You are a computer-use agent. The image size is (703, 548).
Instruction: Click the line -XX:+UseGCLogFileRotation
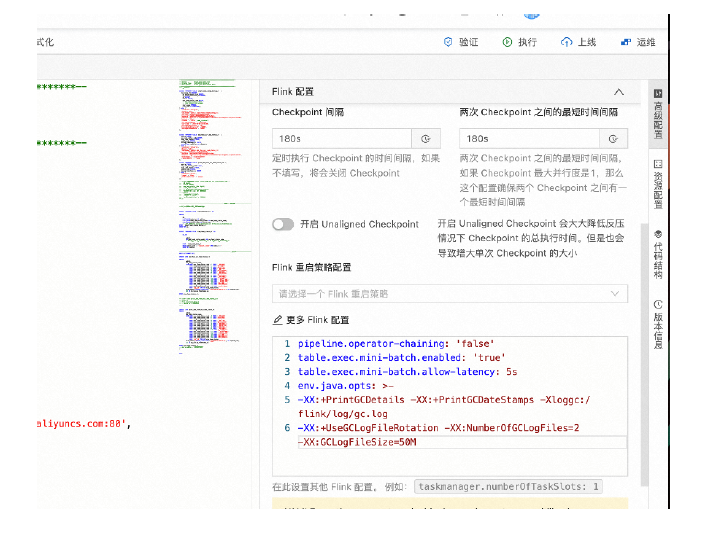click(x=438, y=428)
